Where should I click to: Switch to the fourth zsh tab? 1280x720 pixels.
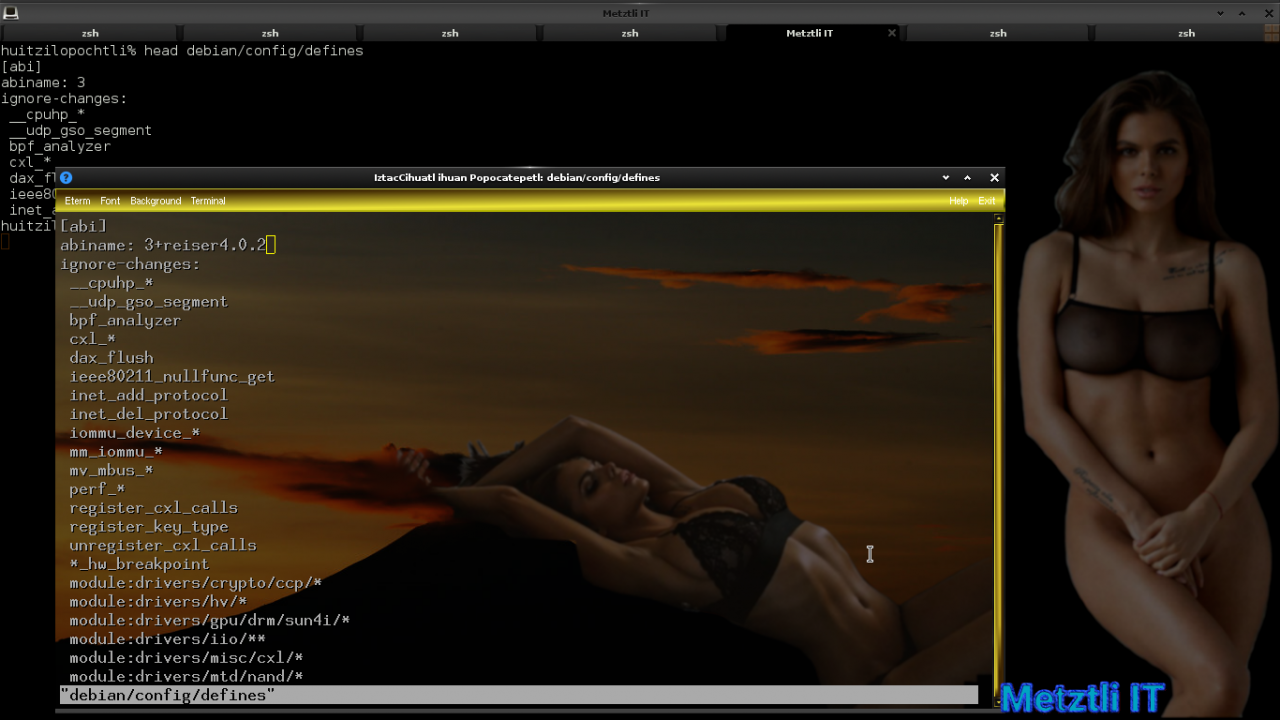pos(630,33)
